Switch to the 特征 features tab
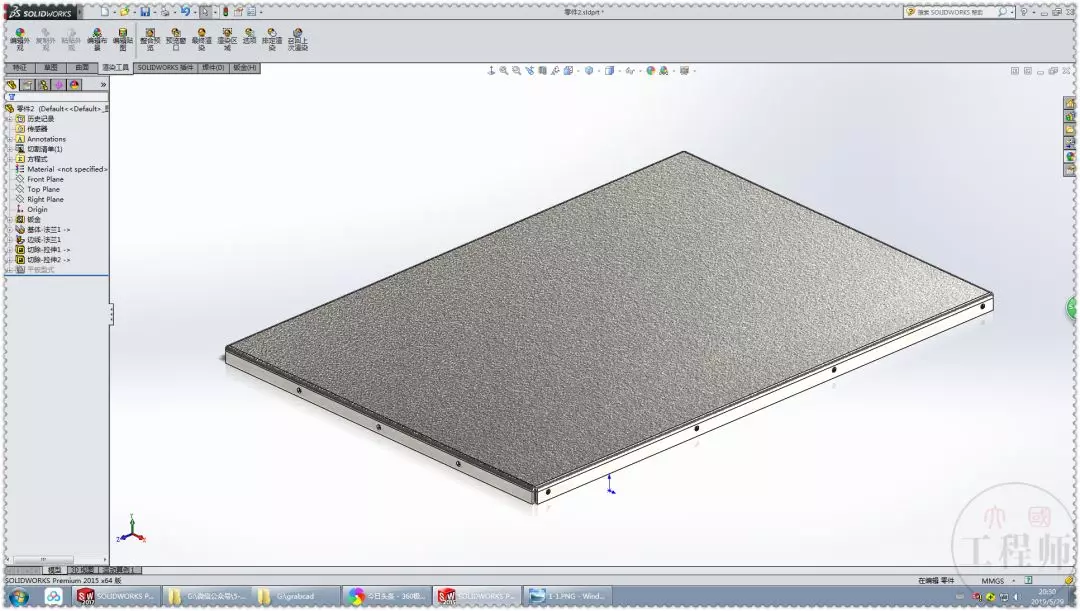This screenshot has width=1080, height=611. (x=20, y=68)
